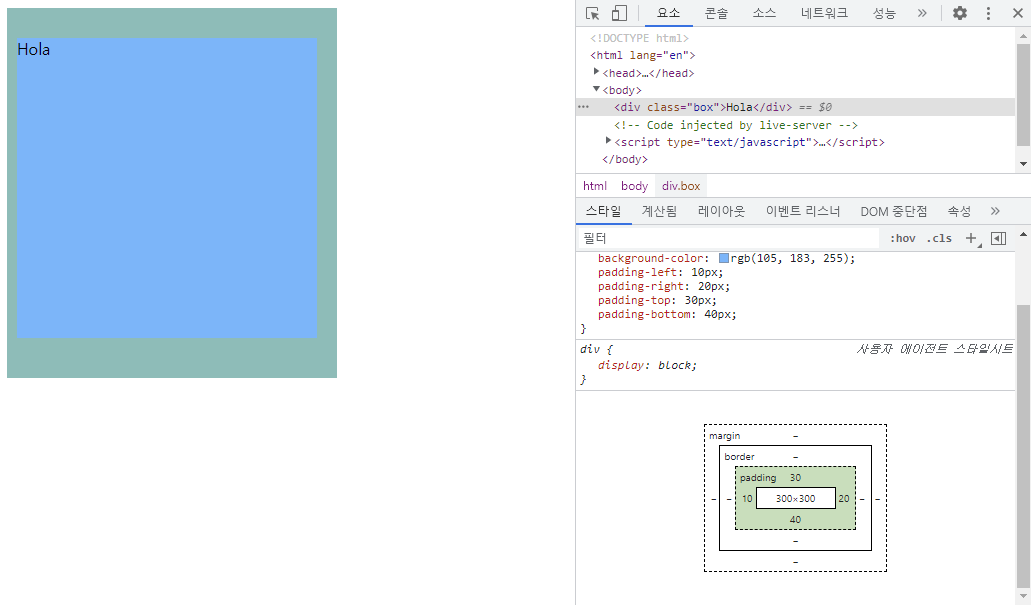
Task: Toggle the .cls class editor
Action: pyautogui.click(x=939, y=238)
